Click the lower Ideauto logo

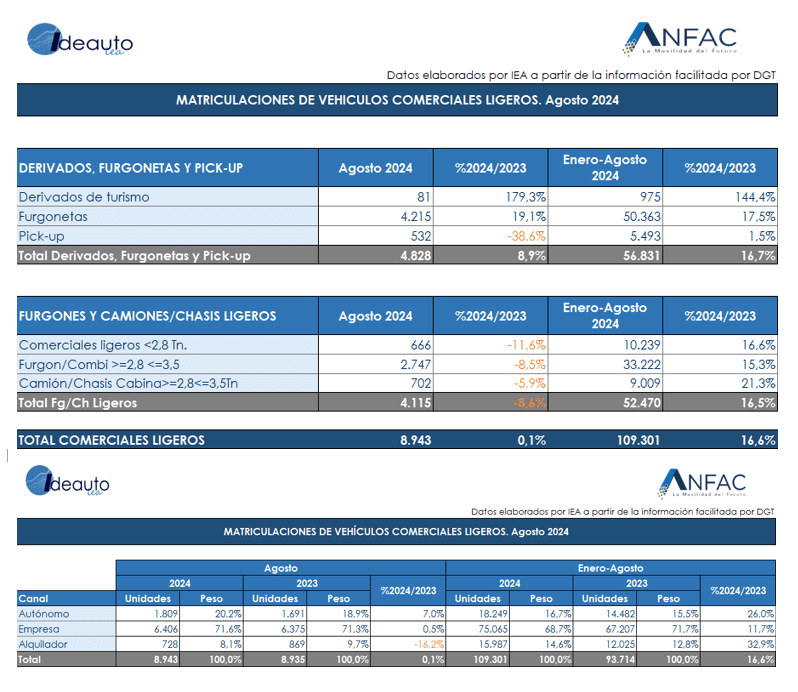click(x=68, y=481)
